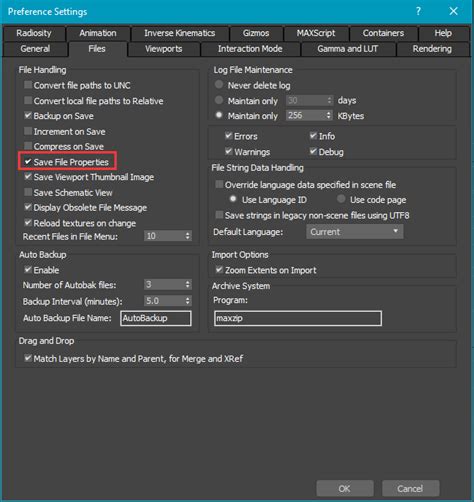474x502 pixels.
Task: Enable Save Schematic View
Action: 28,192
